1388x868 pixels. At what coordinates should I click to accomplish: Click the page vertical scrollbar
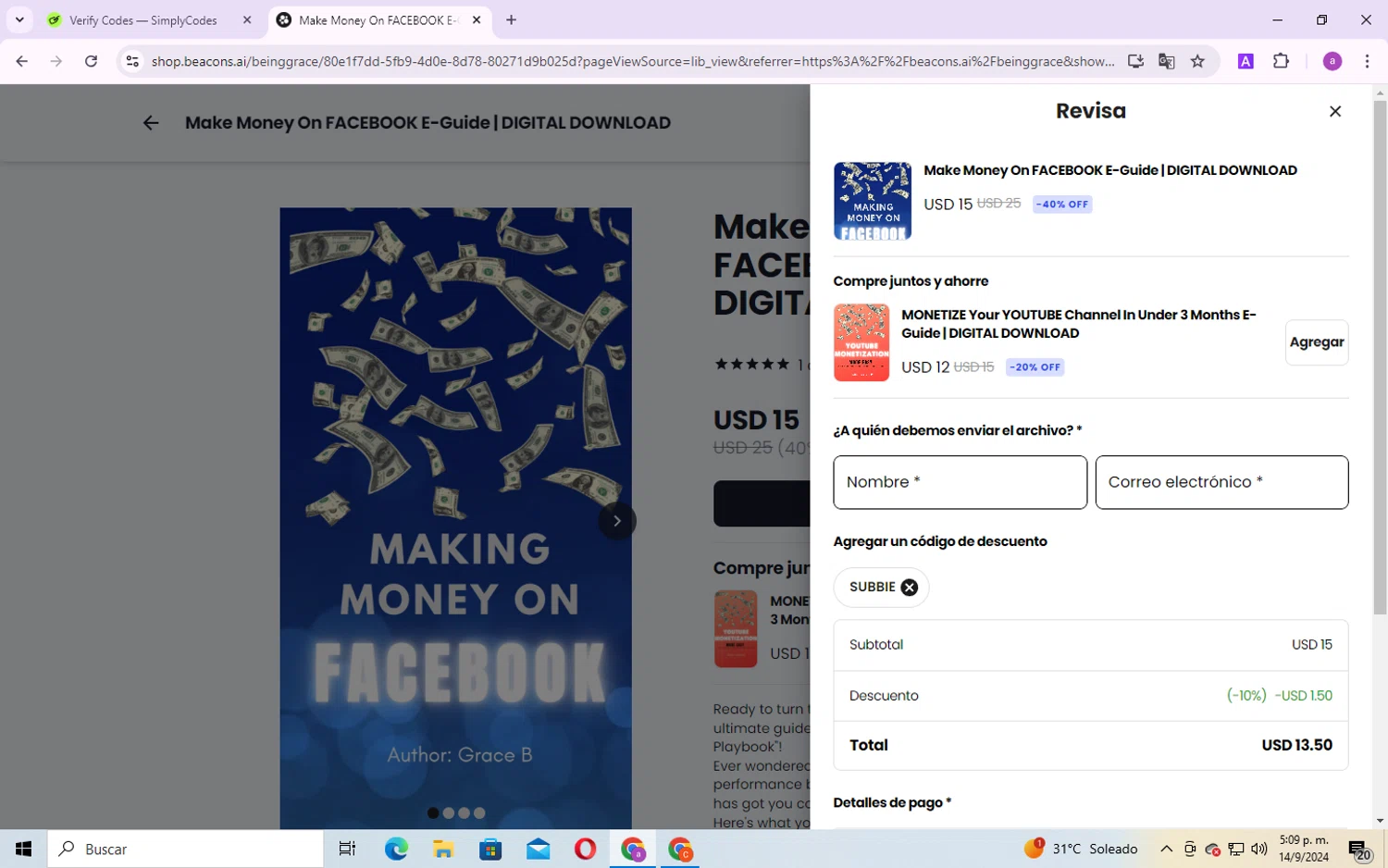[1380, 356]
